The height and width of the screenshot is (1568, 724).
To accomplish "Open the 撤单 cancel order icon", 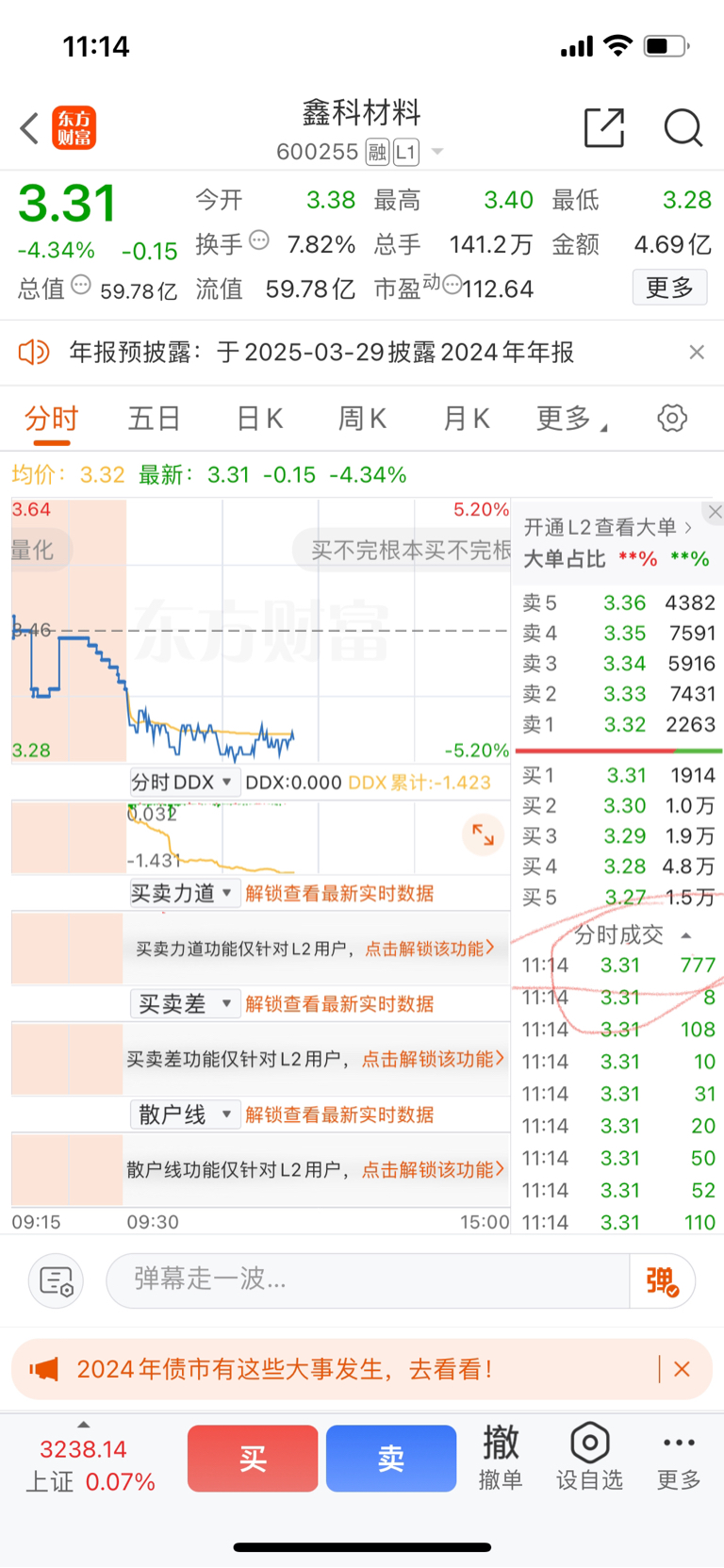I will [501, 1457].
